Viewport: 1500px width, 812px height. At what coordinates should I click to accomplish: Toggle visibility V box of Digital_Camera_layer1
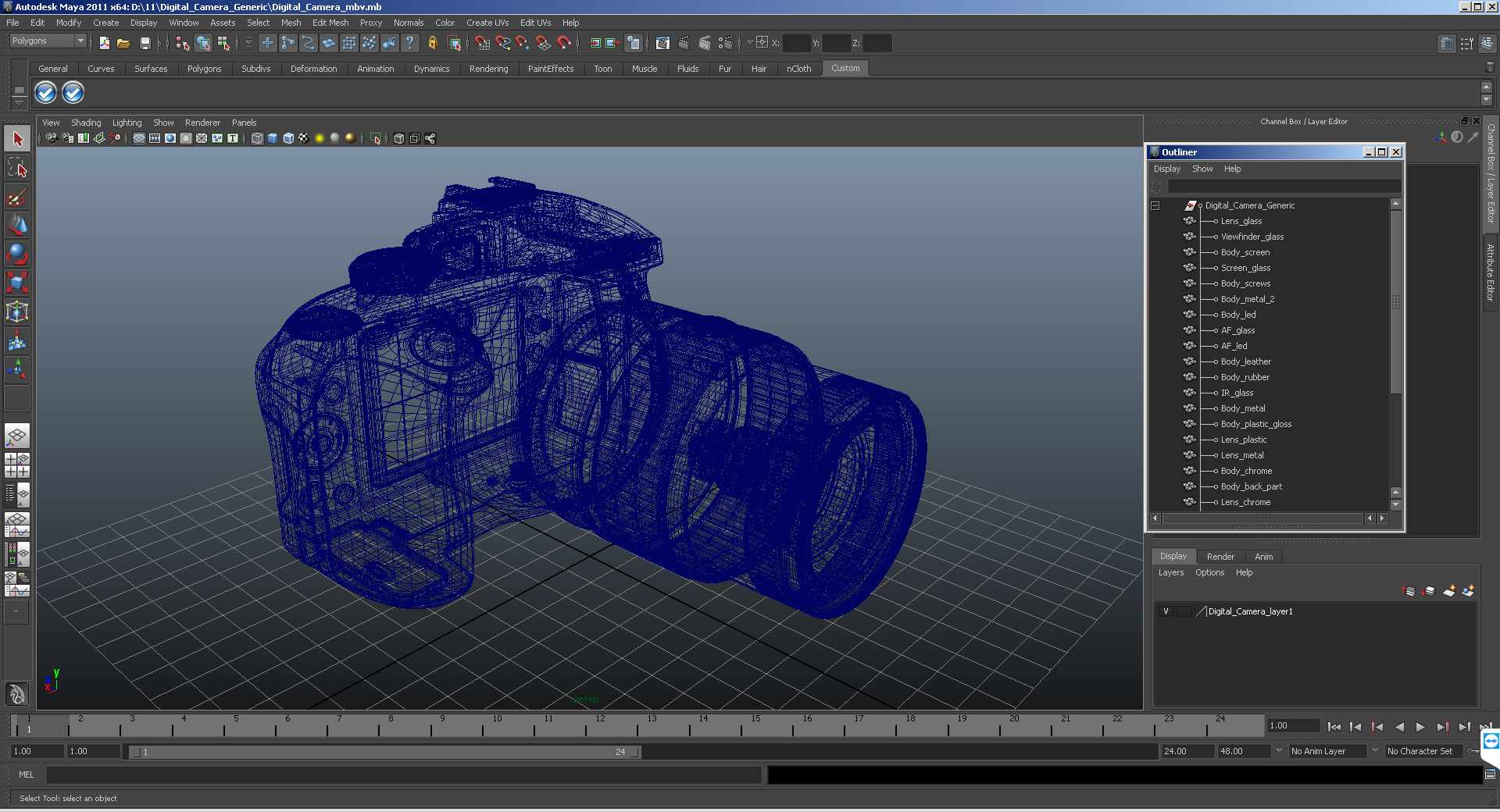(1166, 611)
